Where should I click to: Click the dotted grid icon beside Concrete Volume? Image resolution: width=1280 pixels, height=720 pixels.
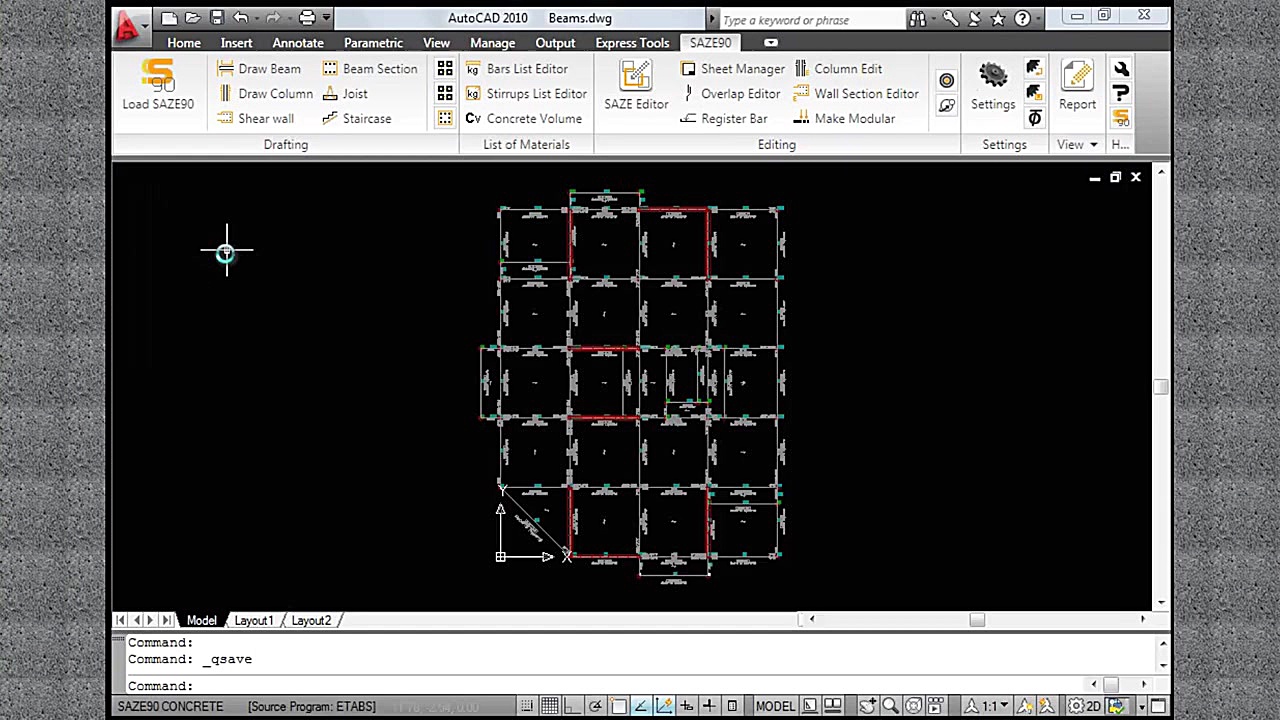445,119
